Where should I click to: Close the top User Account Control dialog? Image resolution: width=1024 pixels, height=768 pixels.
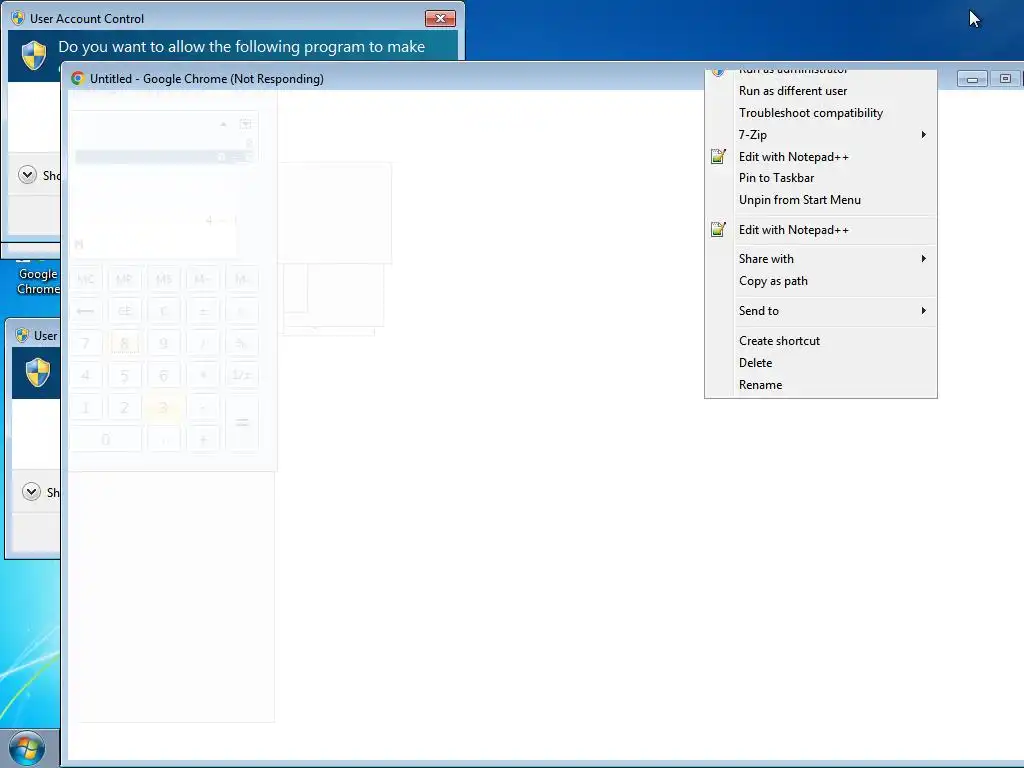coord(440,18)
